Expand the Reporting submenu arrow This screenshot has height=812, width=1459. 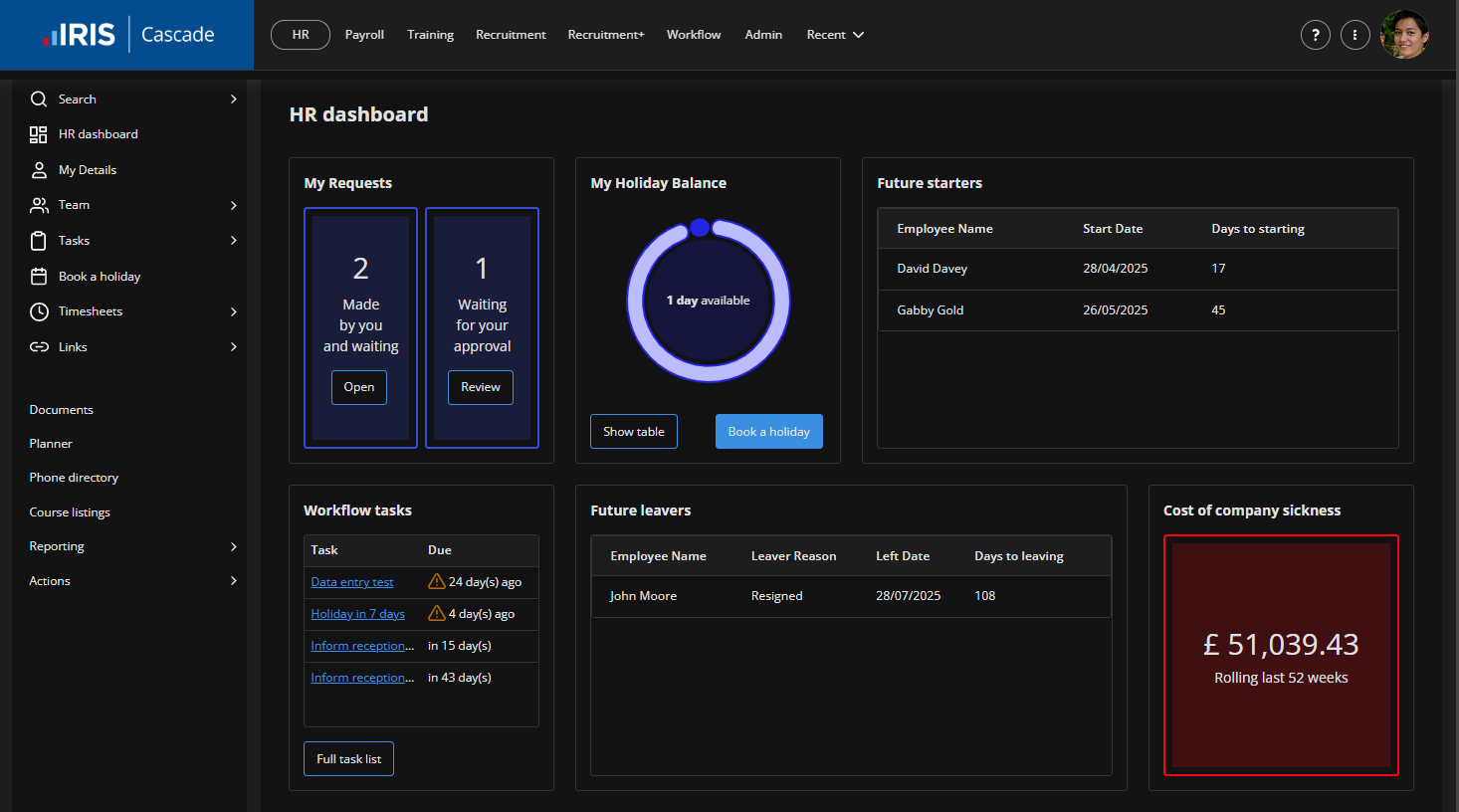click(x=234, y=546)
